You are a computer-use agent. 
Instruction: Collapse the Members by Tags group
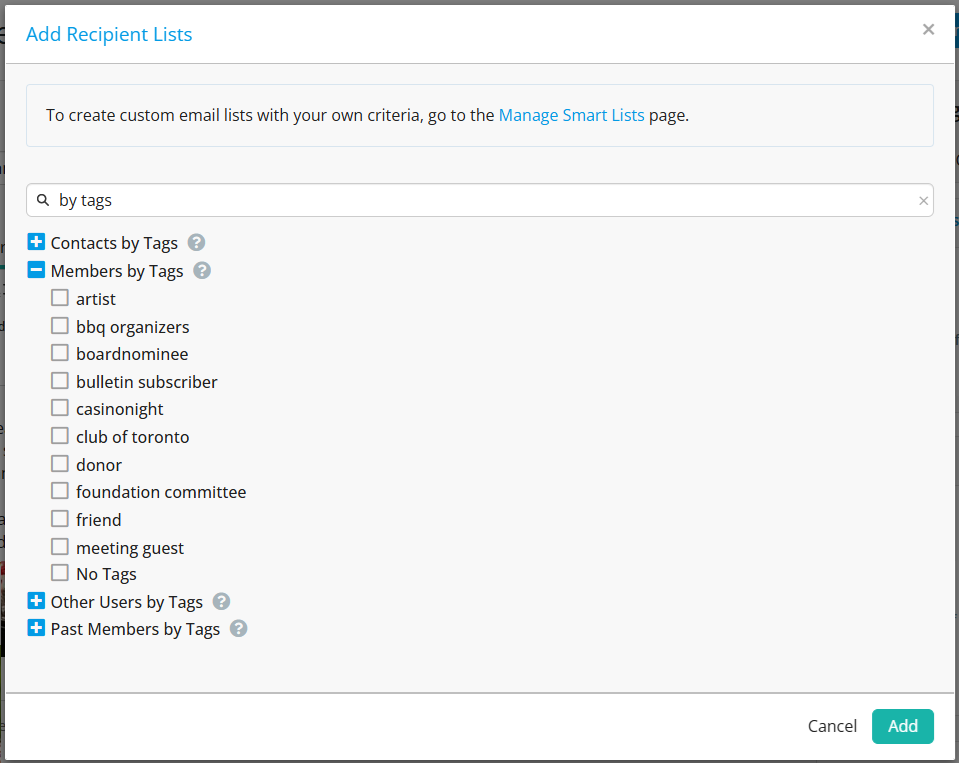click(x=36, y=270)
